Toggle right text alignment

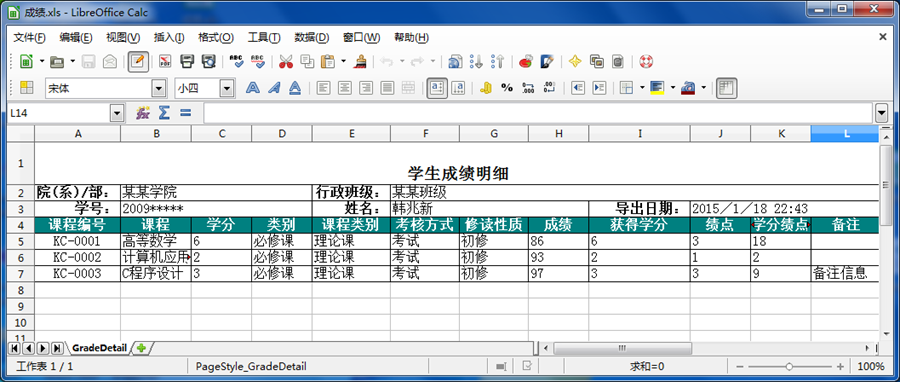coord(366,88)
